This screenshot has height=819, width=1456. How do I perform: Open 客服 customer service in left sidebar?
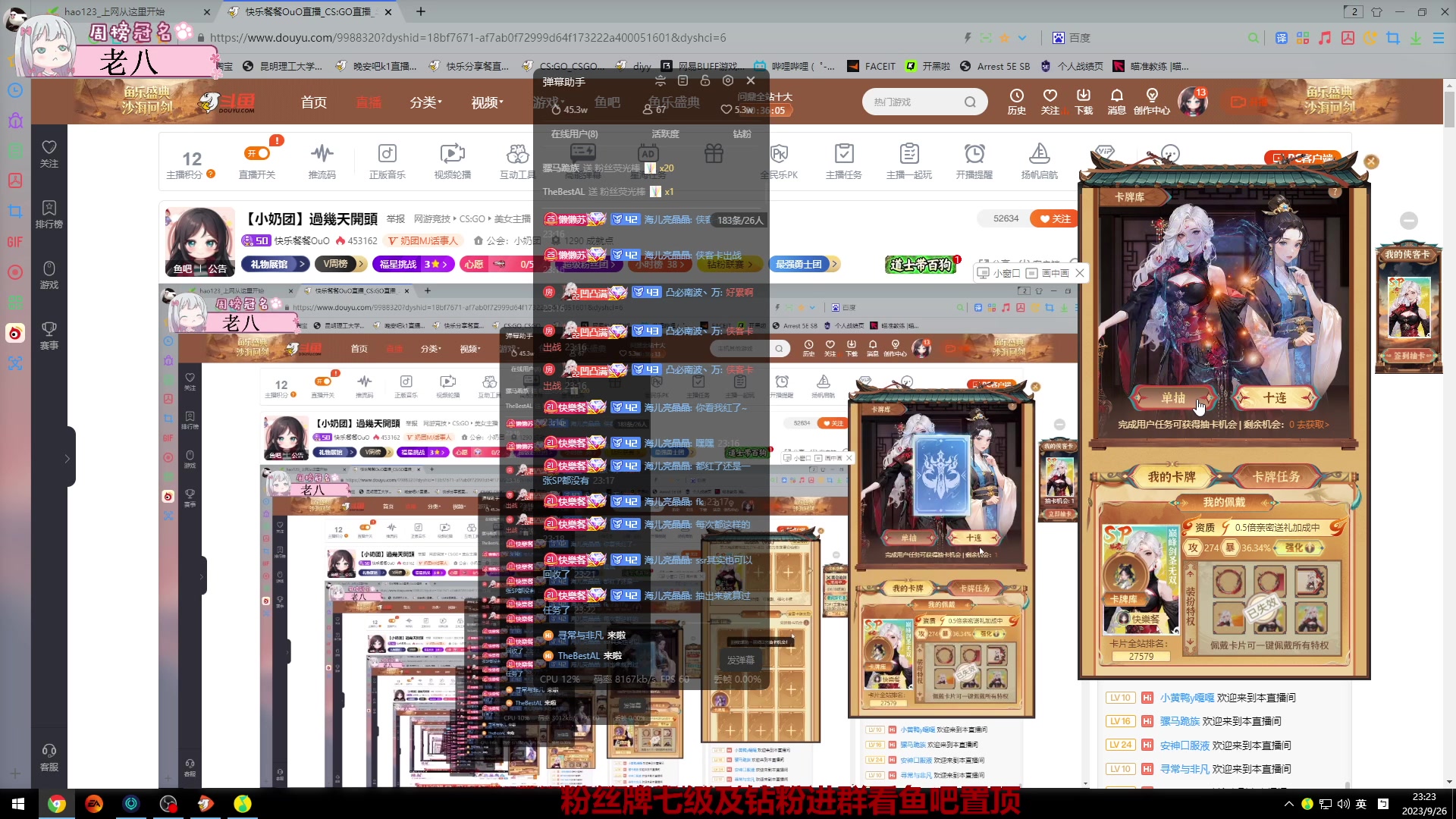coord(49,758)
